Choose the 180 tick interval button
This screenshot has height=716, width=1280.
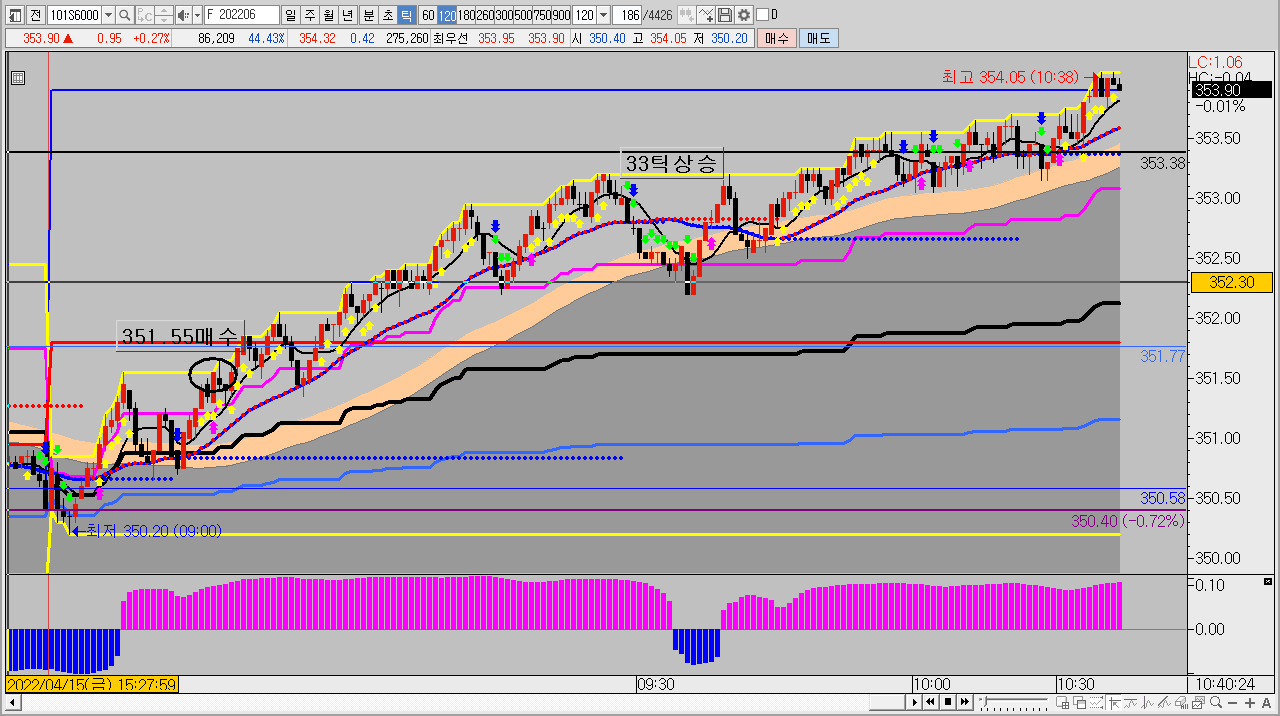pyautogui.click(x=466, y=15)
